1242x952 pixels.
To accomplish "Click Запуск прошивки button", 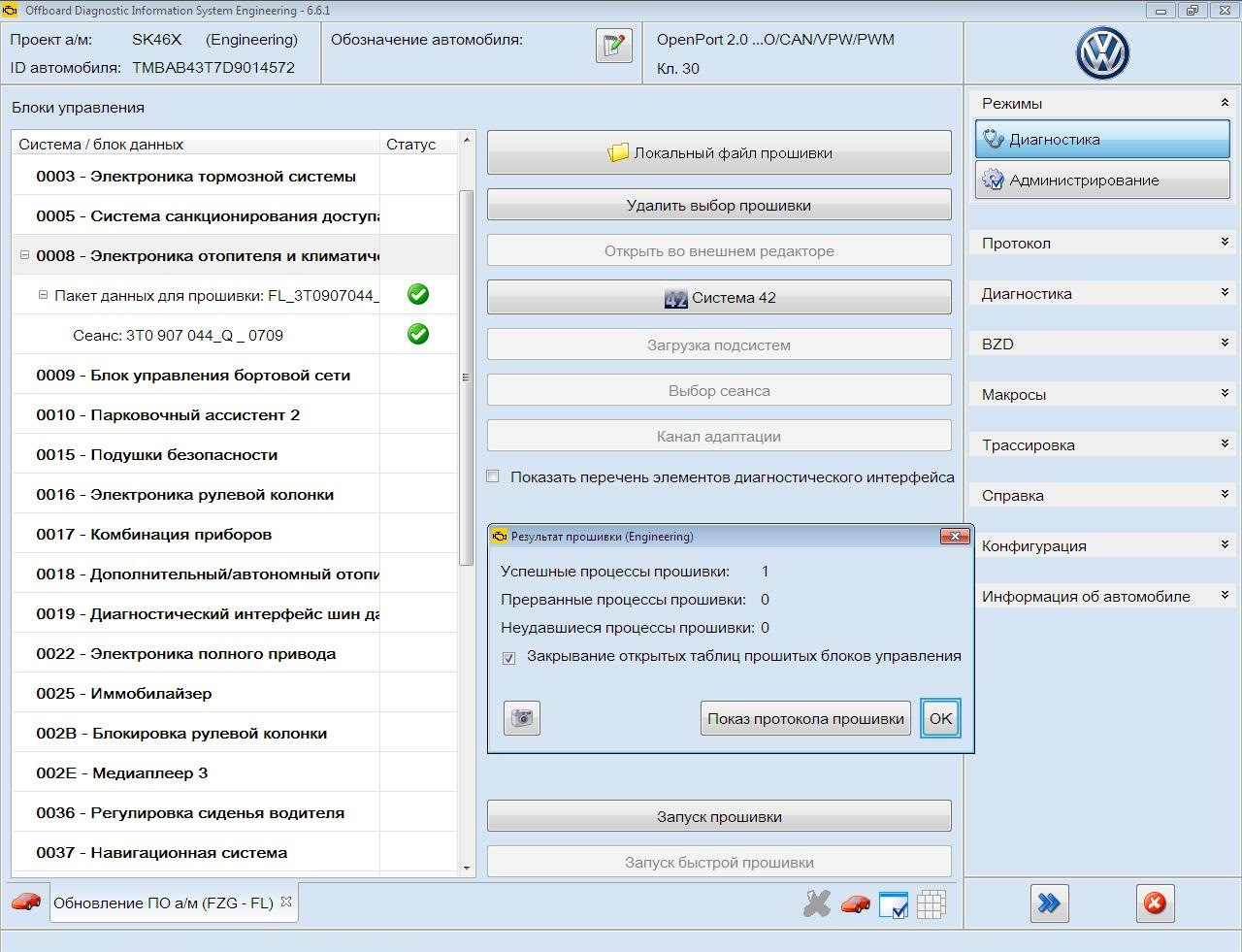I will pos(719,816).
